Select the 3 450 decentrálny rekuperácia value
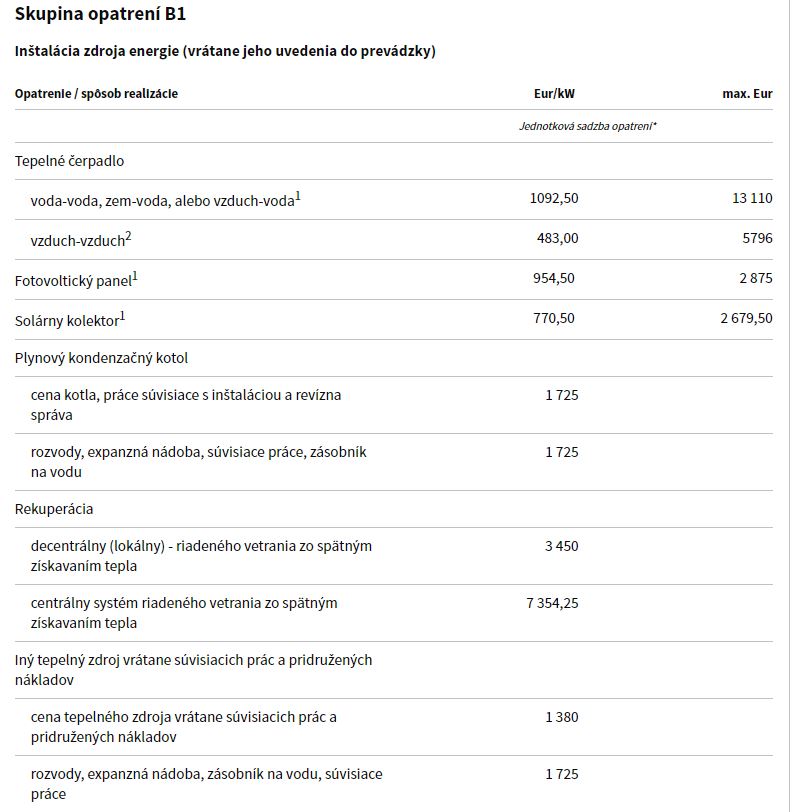This screenshot has width=792, height=812. click(561, 546)
